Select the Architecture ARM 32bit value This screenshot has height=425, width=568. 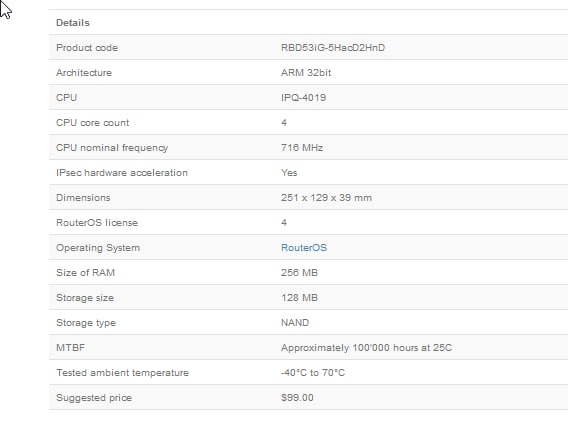pos(306,72)
